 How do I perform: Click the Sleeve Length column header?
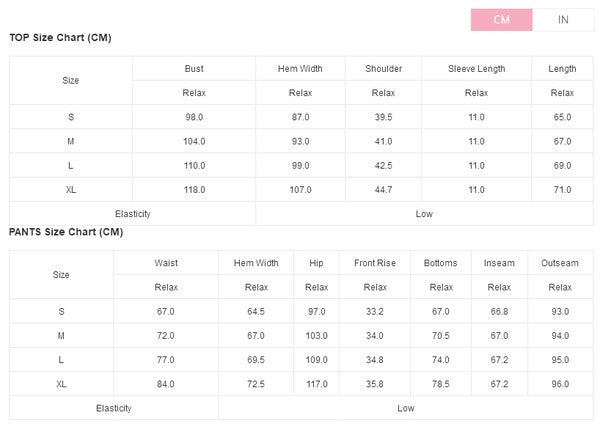[476, 69]
